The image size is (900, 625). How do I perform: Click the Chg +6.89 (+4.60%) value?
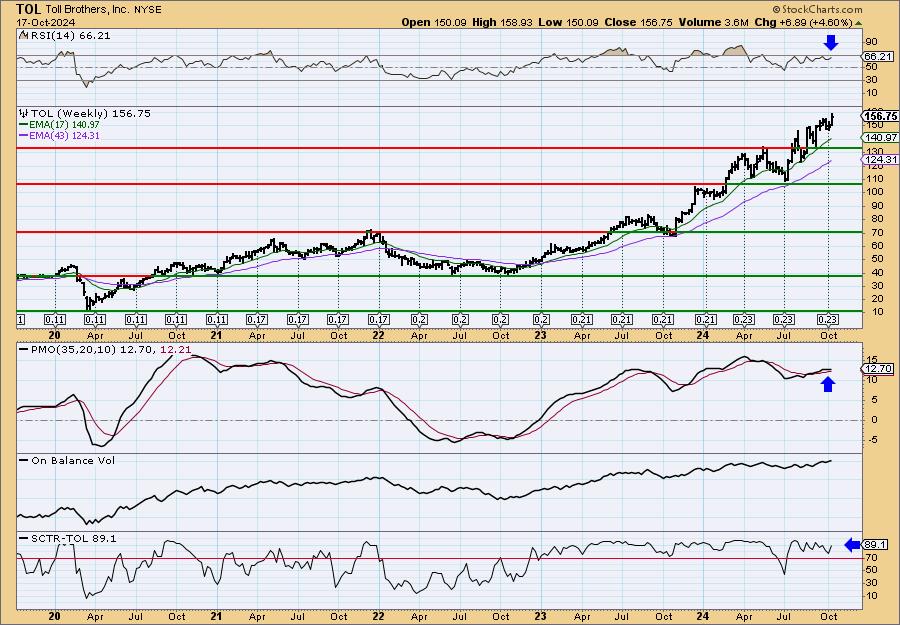803,22
